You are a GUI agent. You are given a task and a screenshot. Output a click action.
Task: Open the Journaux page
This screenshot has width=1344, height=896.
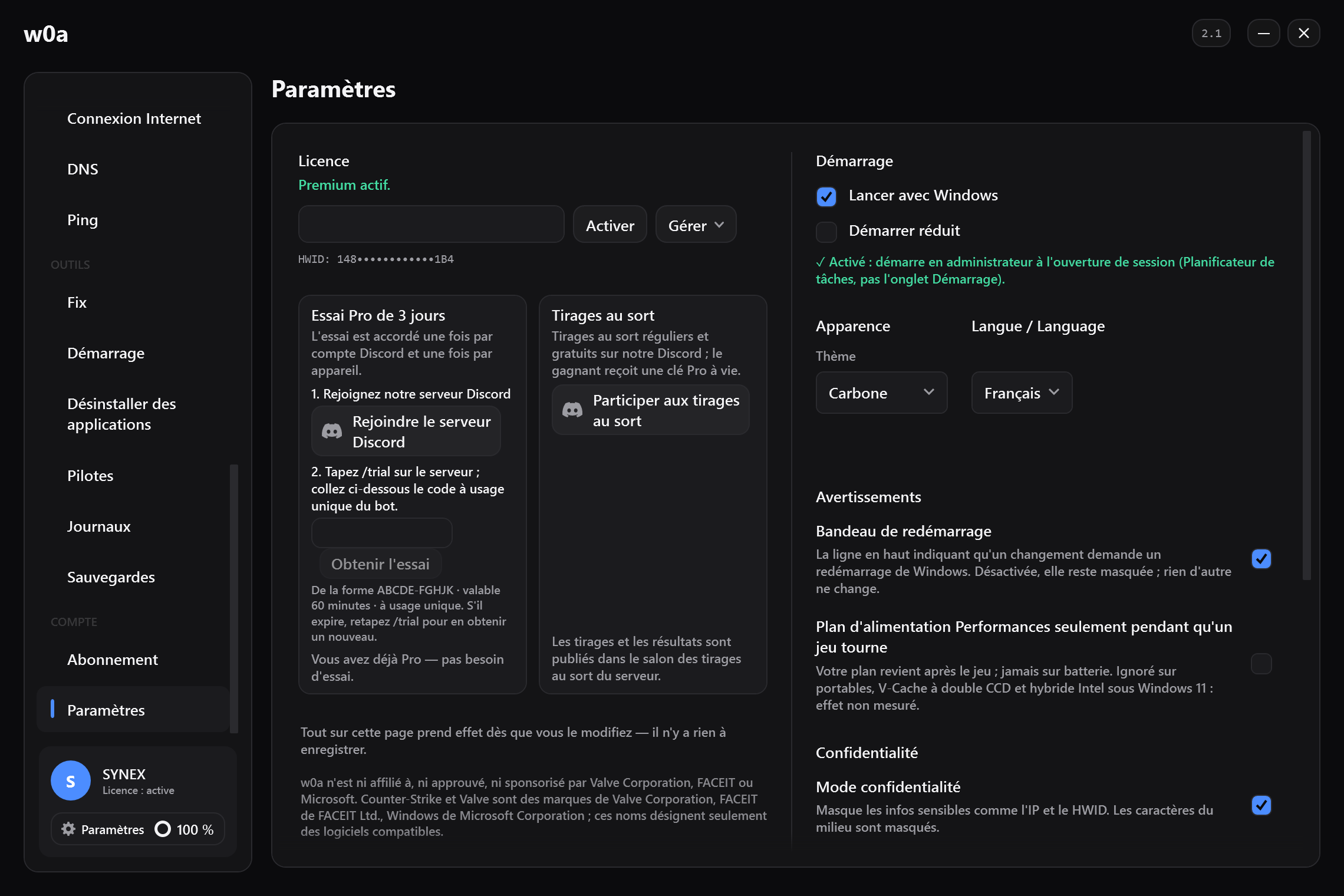point(133,526)
